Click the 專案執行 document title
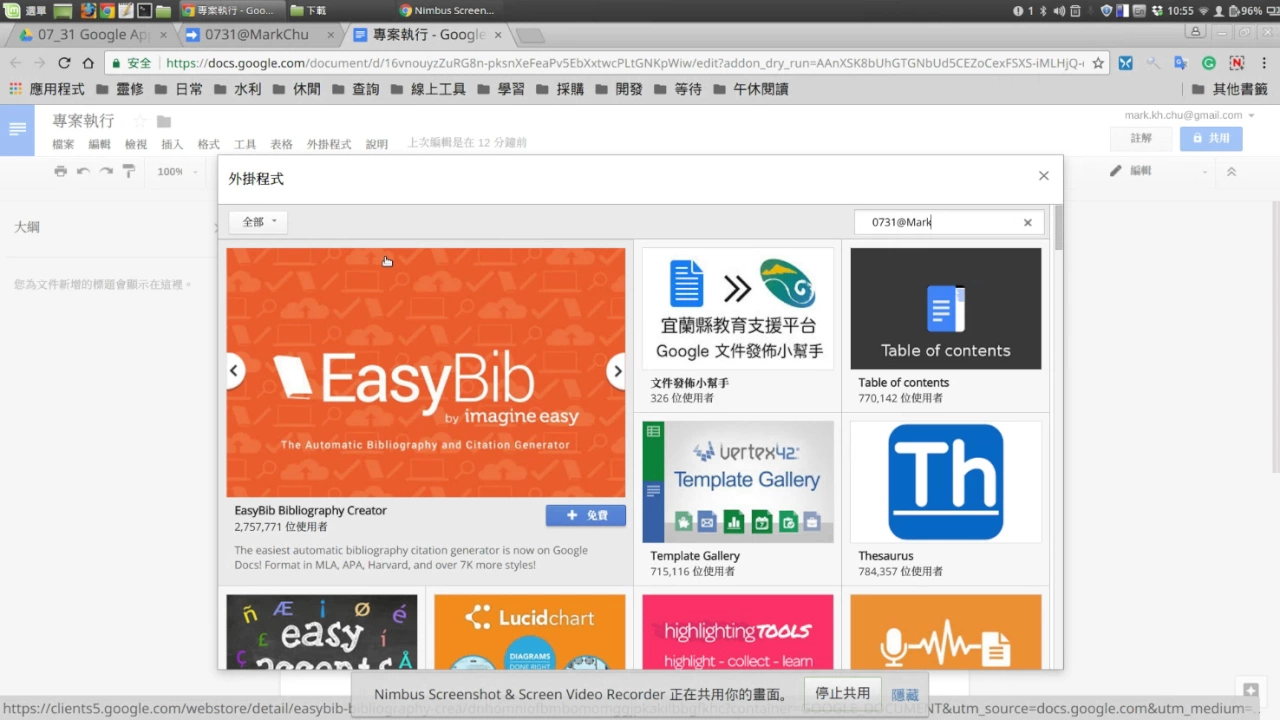The width and height of the screenshot is (1280, 720). (84, 121)
